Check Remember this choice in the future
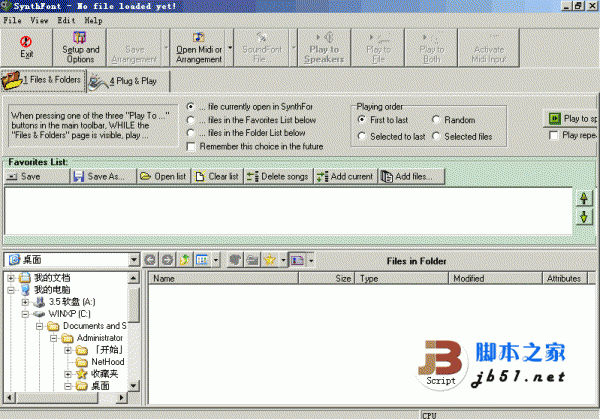This screenshot has height=419, width=600. pyautogui.click(x=191, y=147)
